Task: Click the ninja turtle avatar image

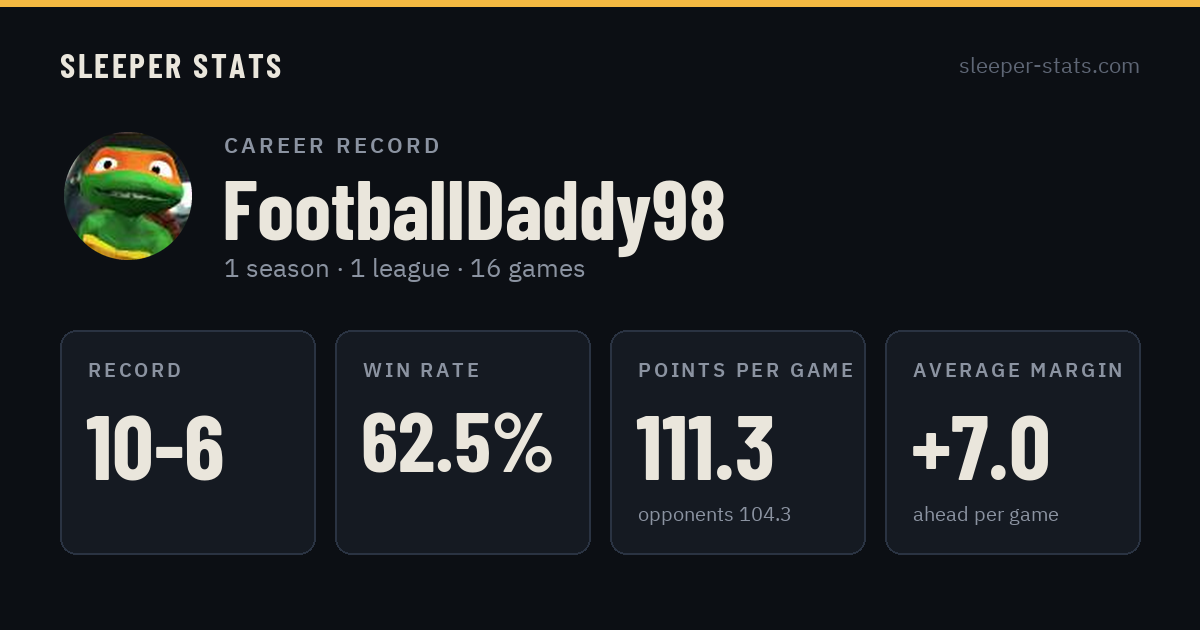Action: [128, 196]
